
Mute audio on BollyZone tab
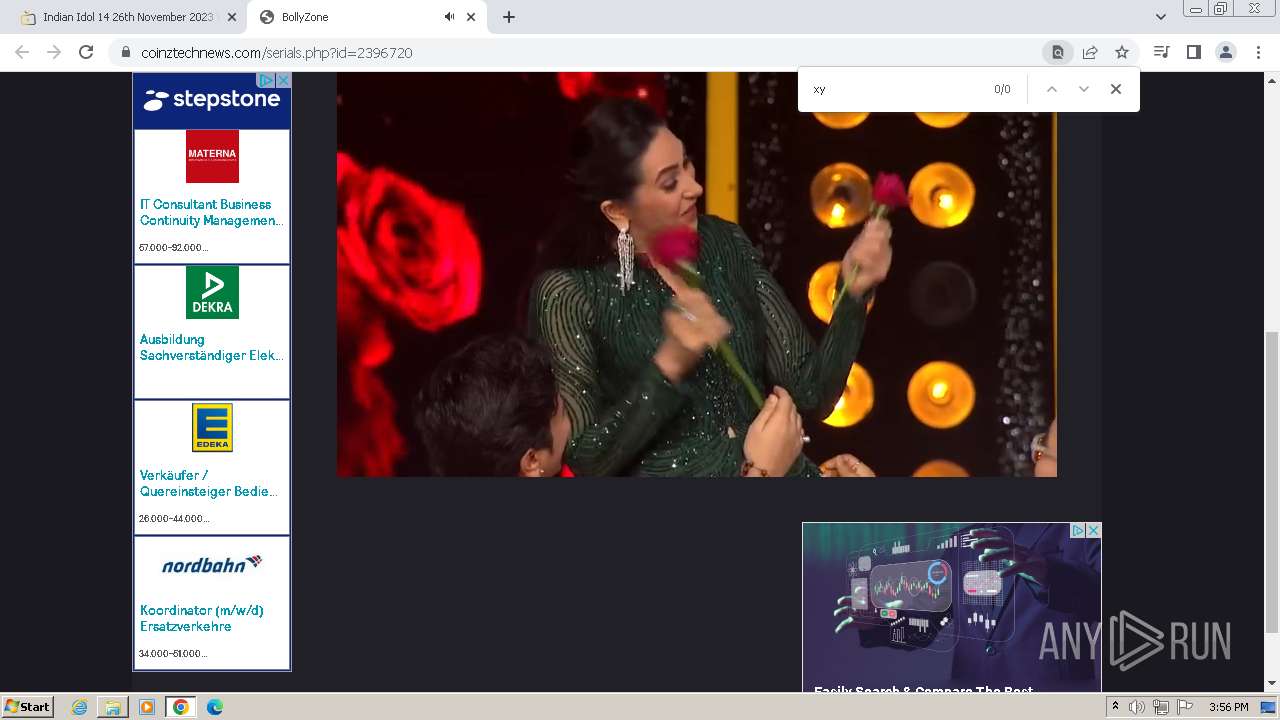[449, 17]
